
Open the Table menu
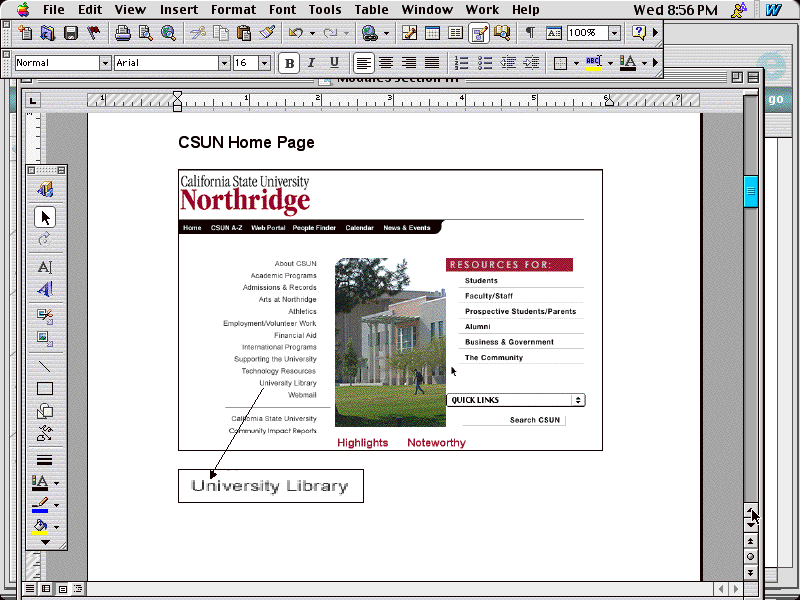(x=371, y=10)
